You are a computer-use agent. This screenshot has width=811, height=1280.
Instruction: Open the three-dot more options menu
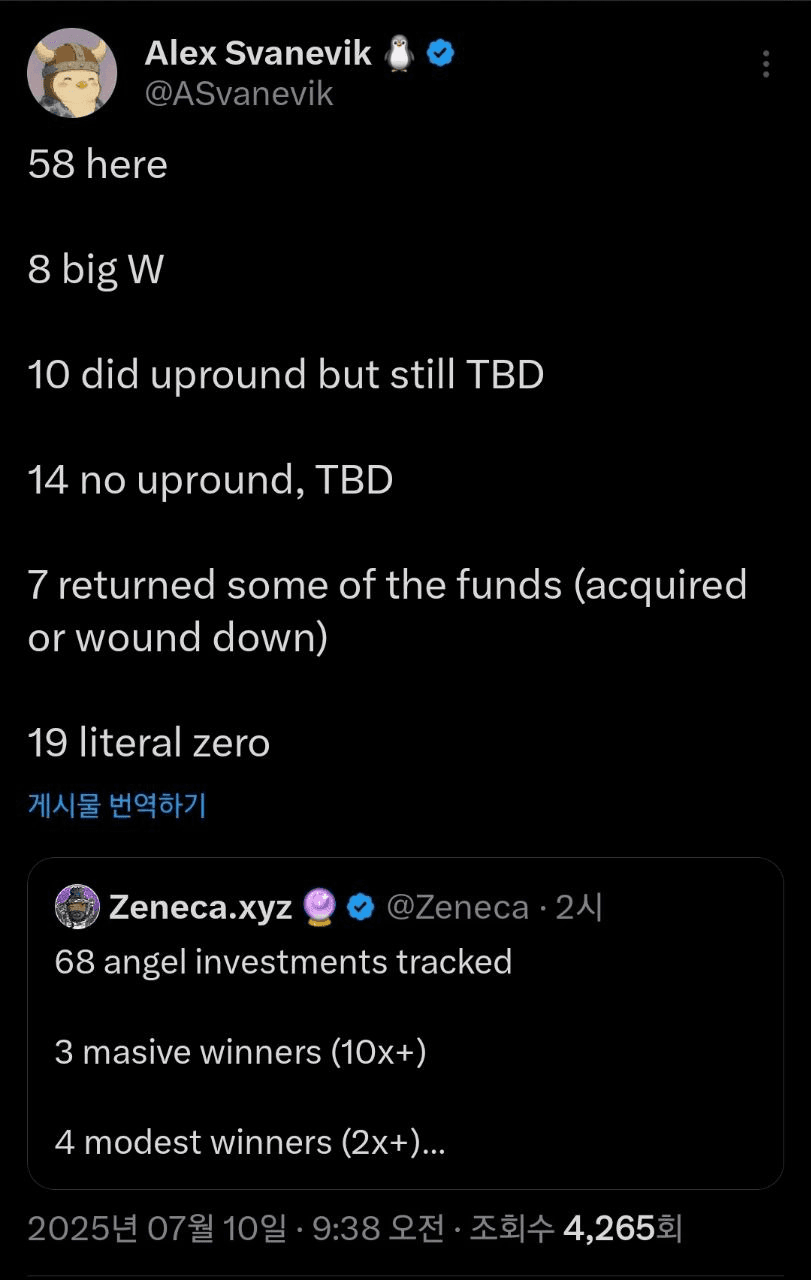pyautogui.click(x=766, y=64)
